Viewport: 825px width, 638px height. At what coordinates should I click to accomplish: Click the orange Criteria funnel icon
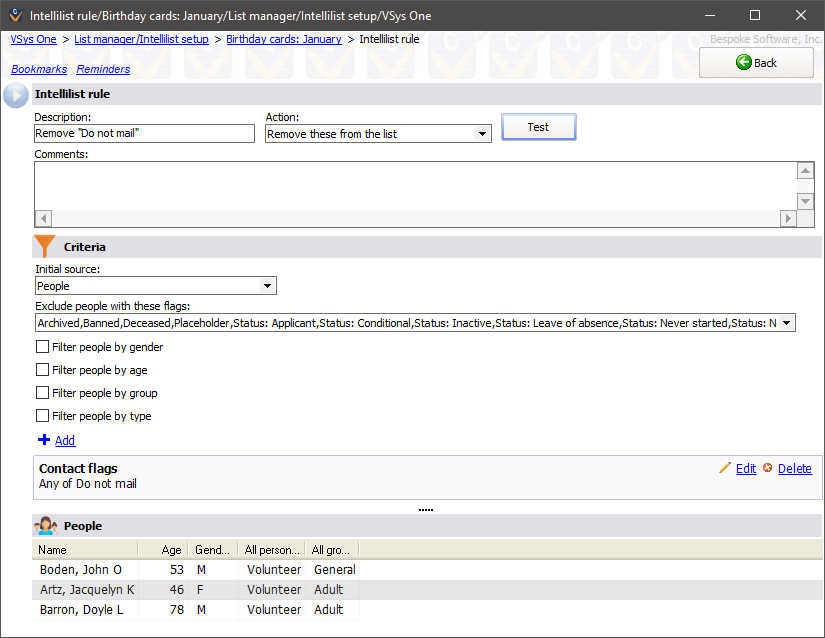coord(45,246)
